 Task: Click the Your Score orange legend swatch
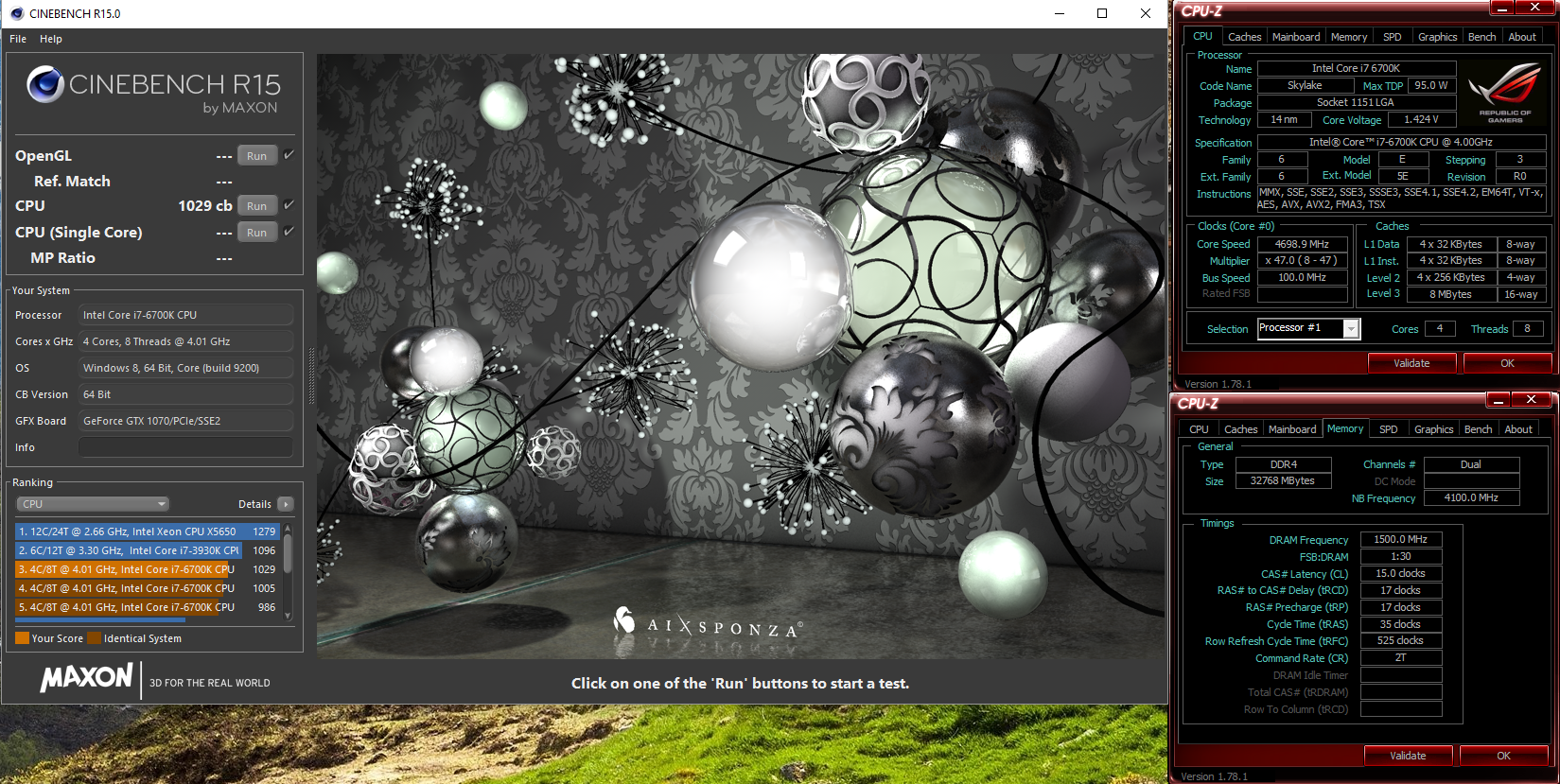(x=23, y=638)
